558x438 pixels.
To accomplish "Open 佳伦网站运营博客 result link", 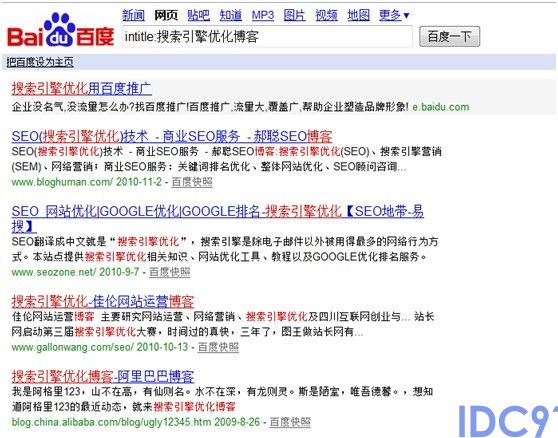I will tap(103, 301).
